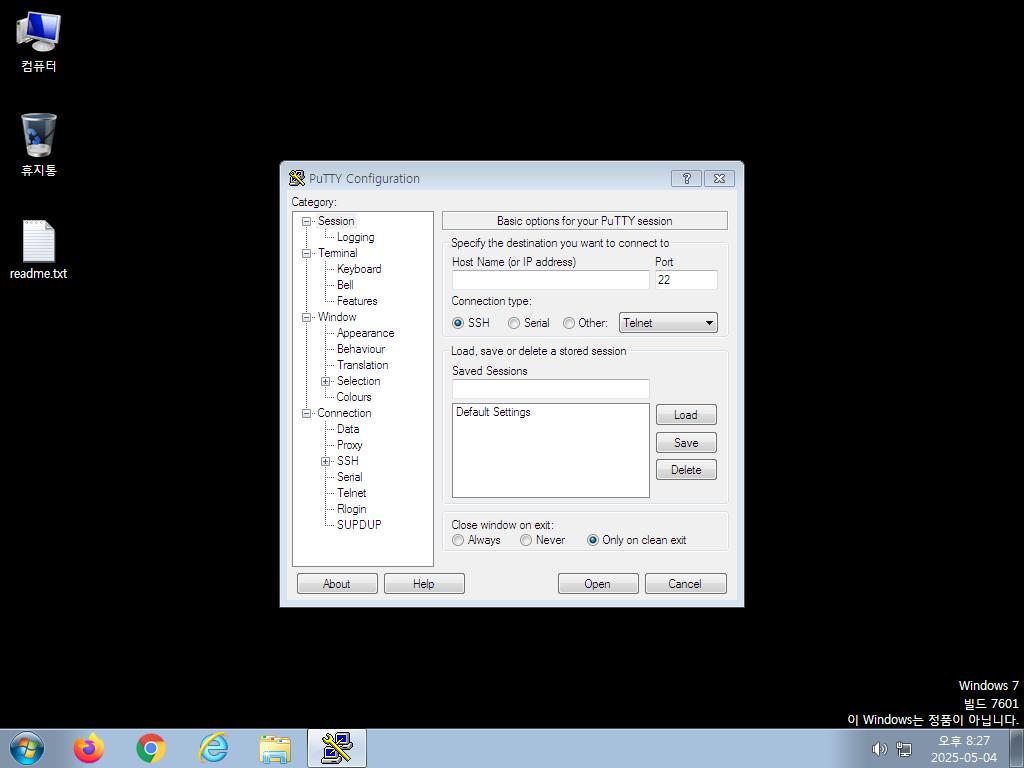Image resolution: width=1024 pixels, height=768 pixels.
Task: Open the Features category
Action: click(357, 301)
